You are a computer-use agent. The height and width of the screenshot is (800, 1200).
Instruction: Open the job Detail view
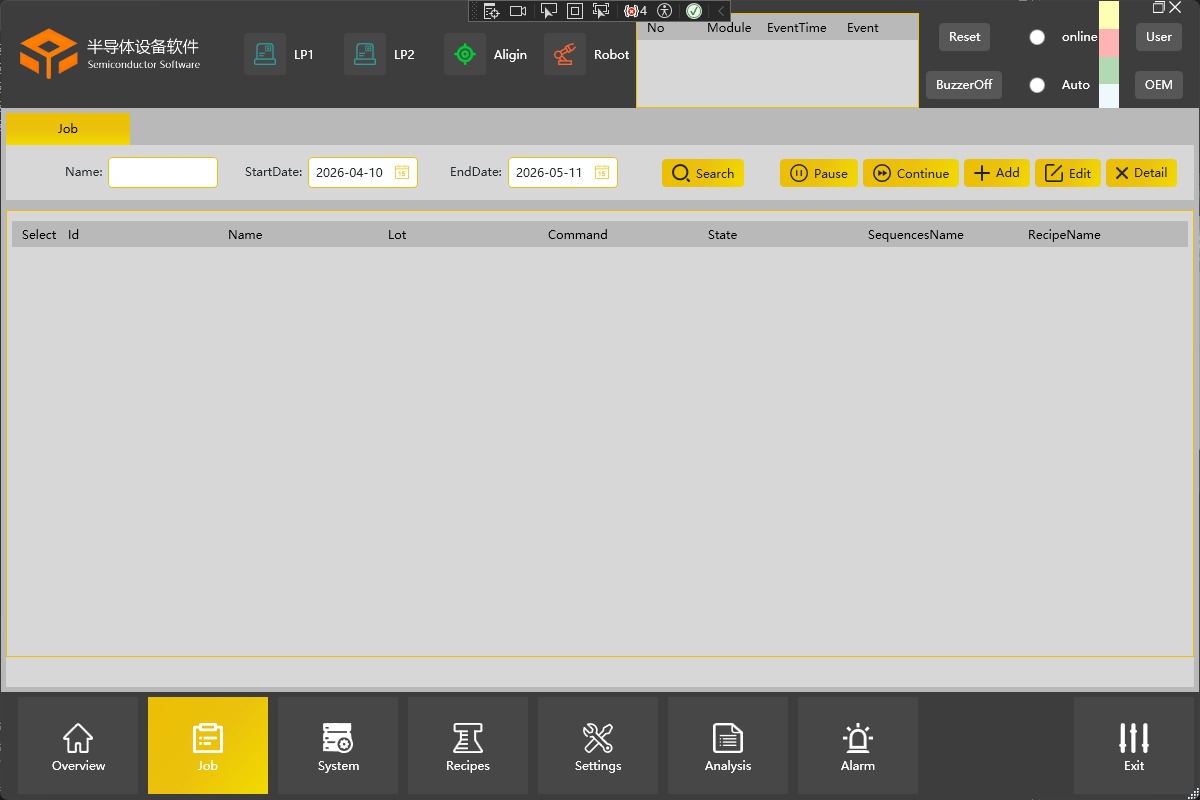1141,173
